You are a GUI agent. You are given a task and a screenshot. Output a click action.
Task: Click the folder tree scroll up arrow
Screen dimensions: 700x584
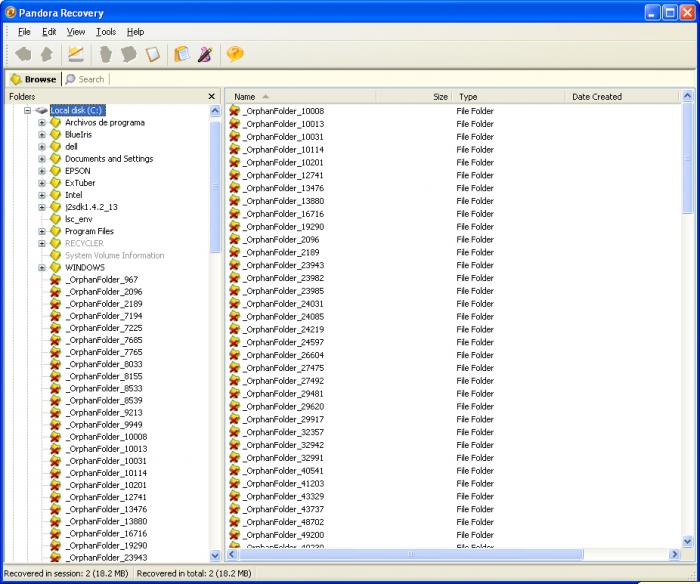pyautogui.click(x=215, y=110)
